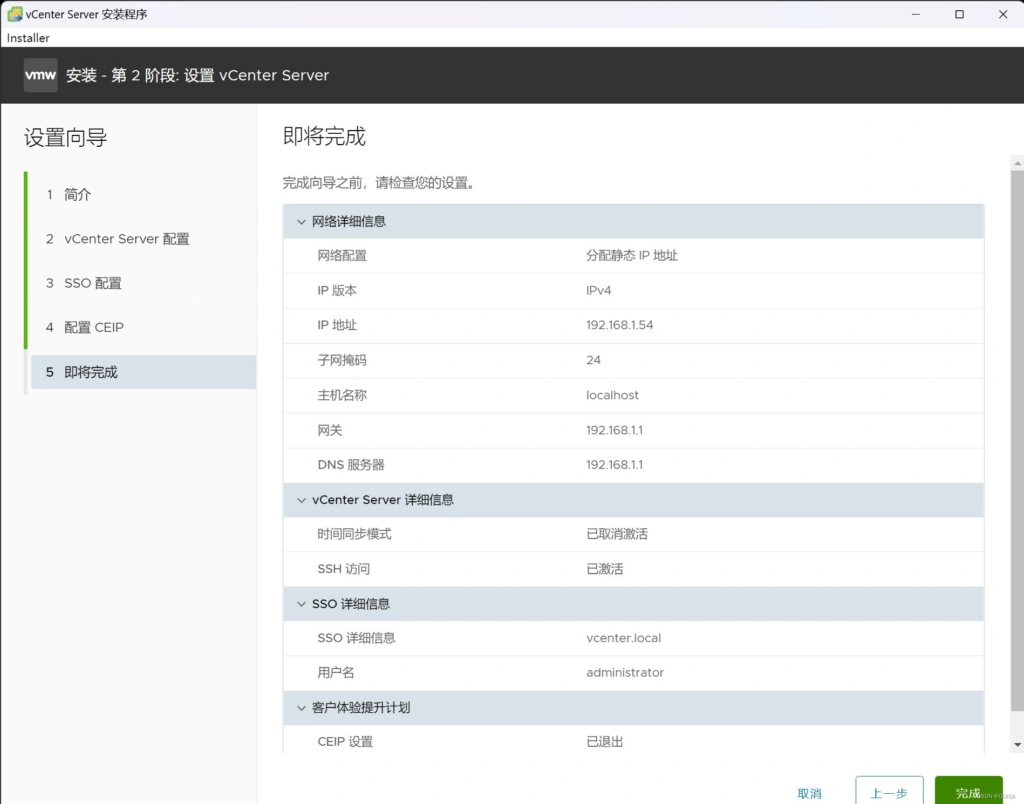The width and height of the screenshot is (1024, 804).
Task: Click the IPv4 value
Action: [x=598, y=291]
